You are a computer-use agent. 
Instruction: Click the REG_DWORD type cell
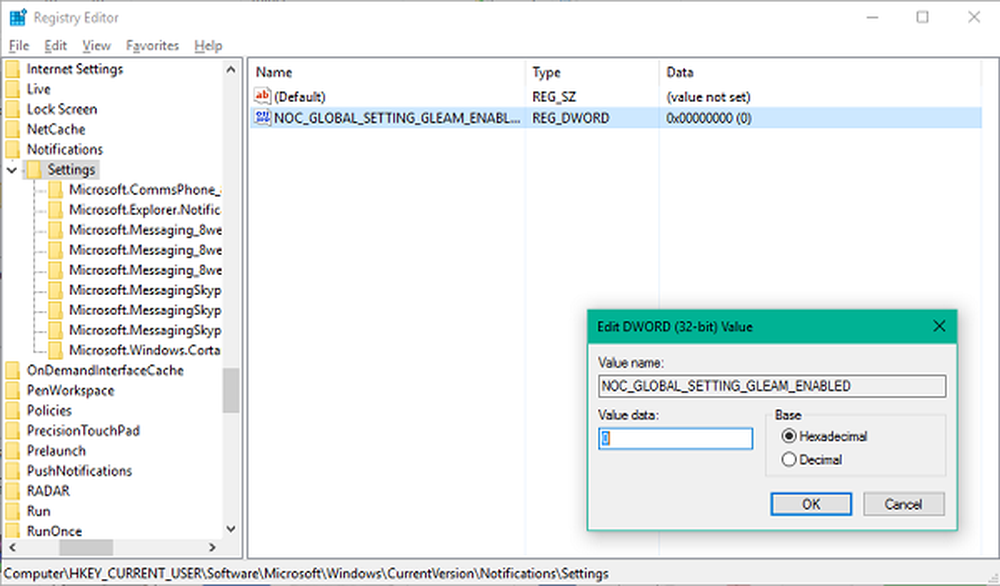tap(570, 118)
